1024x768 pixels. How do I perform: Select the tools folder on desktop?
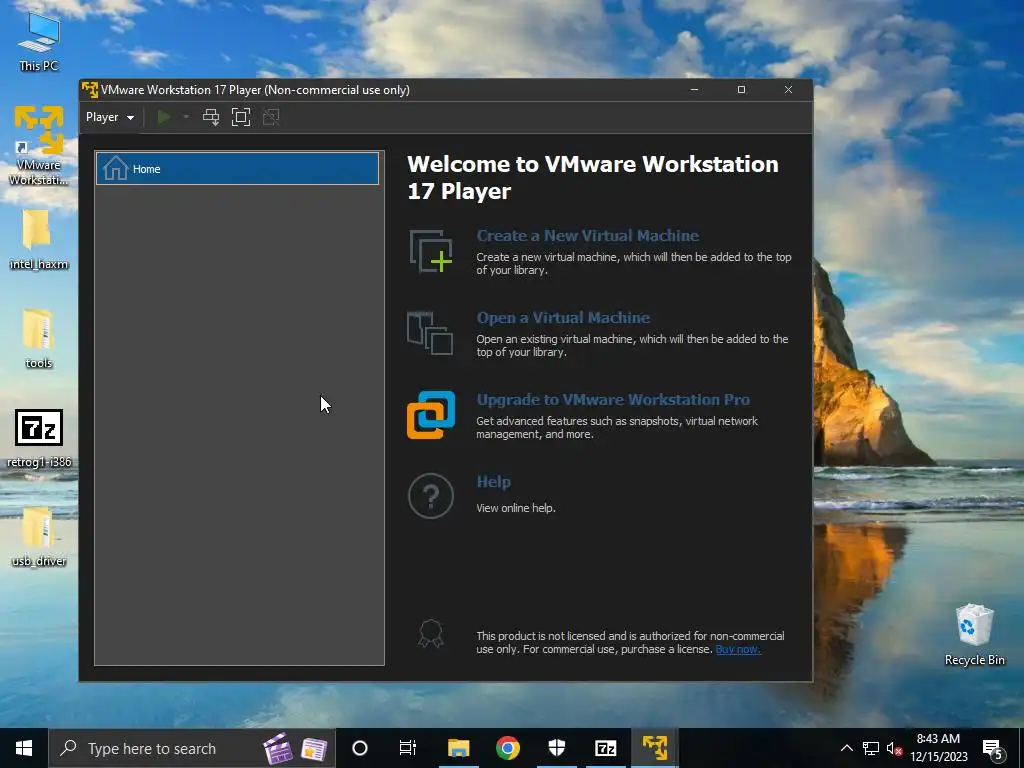39,339
